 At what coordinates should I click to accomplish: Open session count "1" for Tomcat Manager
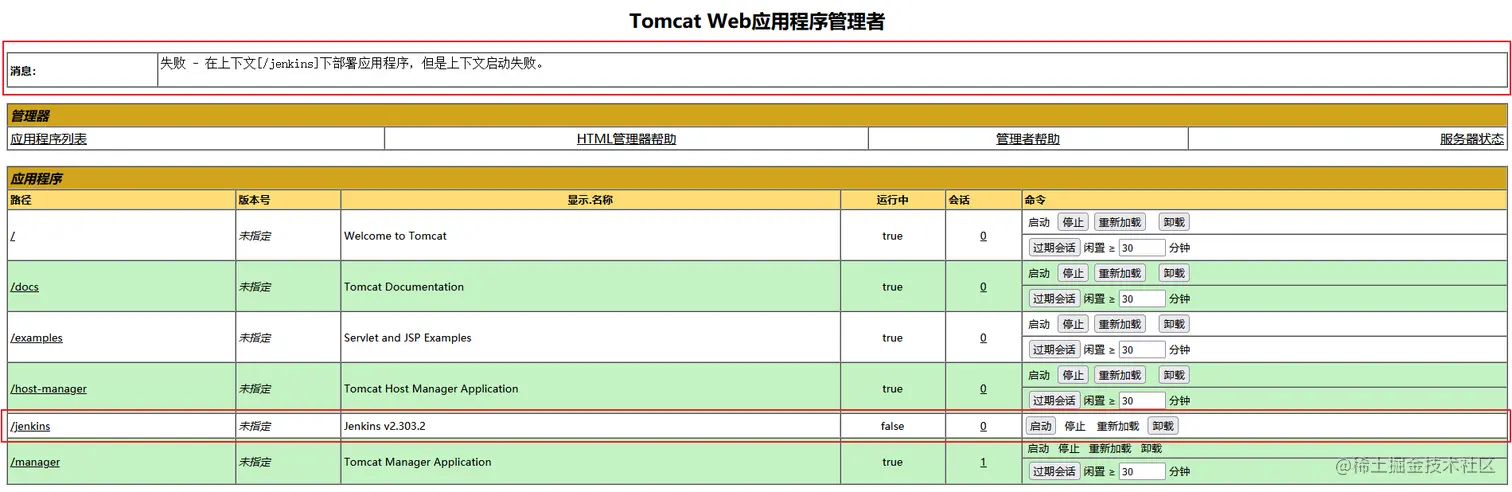tap(983, 462)
